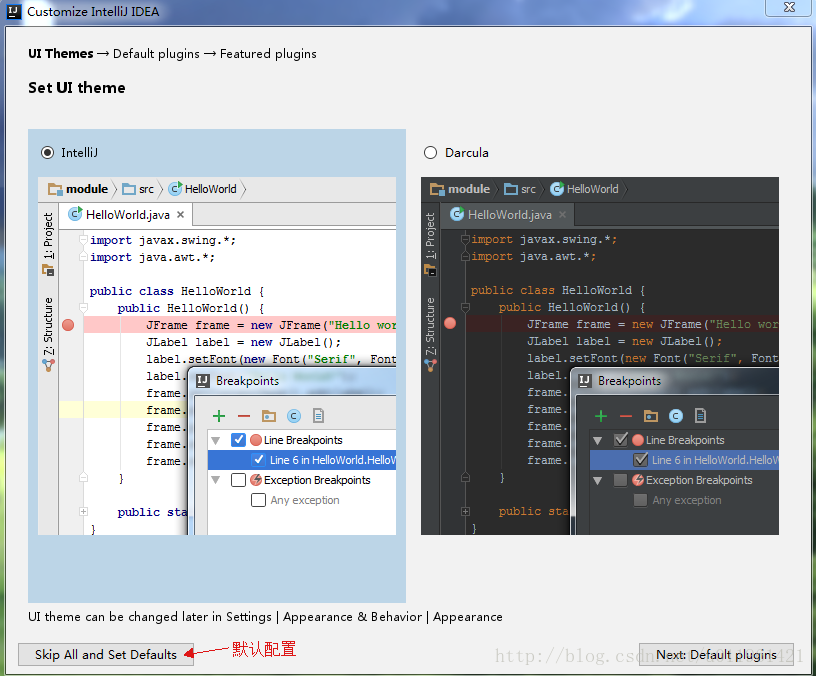Image resolution: width=816 pixels, height=676 pixels.
Task: Toggle Line 6 in HelloWorld checkbox in IntelliJ preview
Action: tap(258, 460)
